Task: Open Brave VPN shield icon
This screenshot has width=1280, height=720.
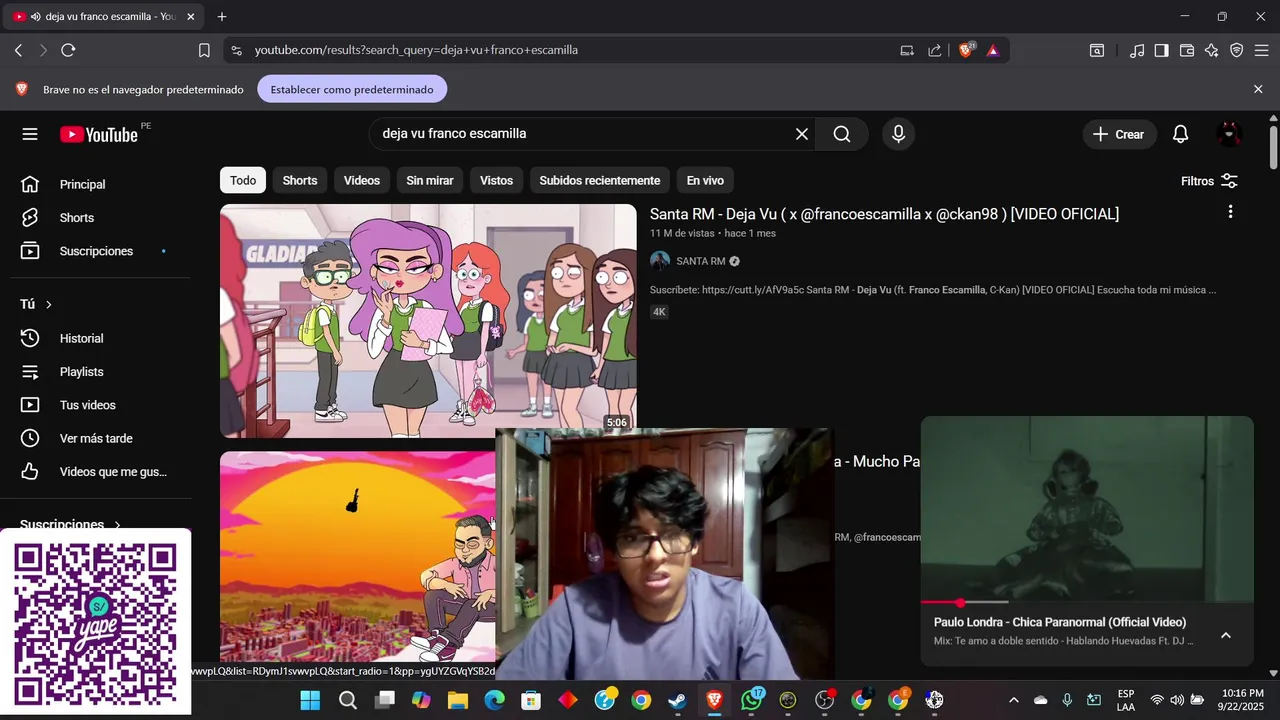Action: (x=1237, y=50)
